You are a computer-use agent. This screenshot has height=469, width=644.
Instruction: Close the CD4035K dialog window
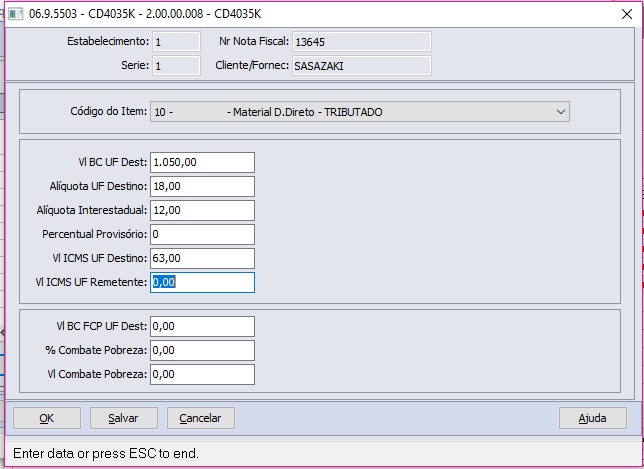[x=622, y=13]
